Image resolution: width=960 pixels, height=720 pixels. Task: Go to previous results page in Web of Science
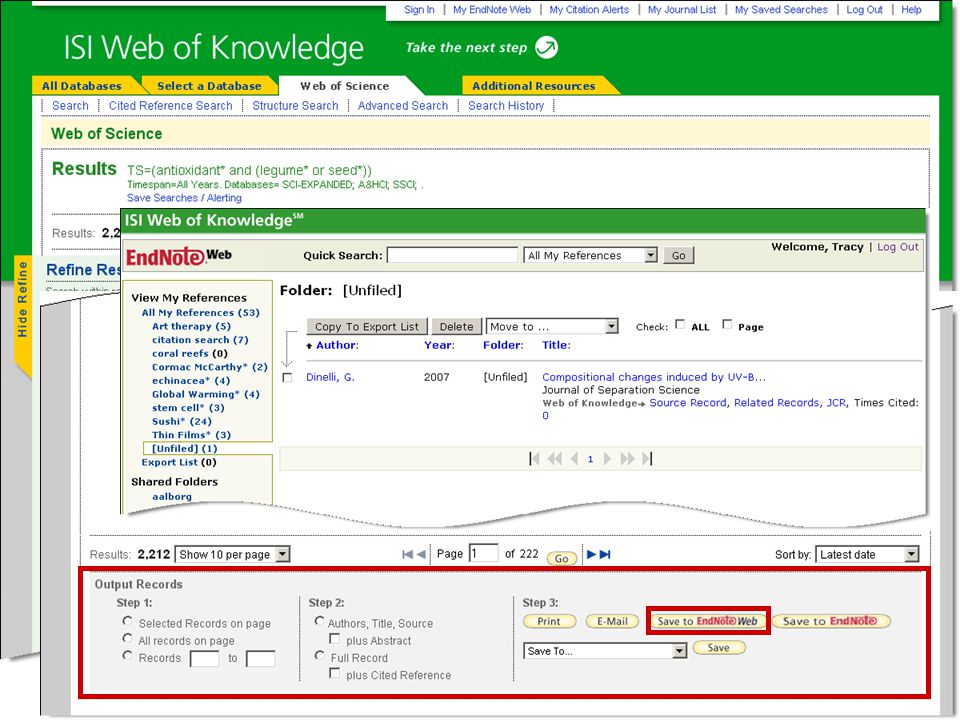421,554
